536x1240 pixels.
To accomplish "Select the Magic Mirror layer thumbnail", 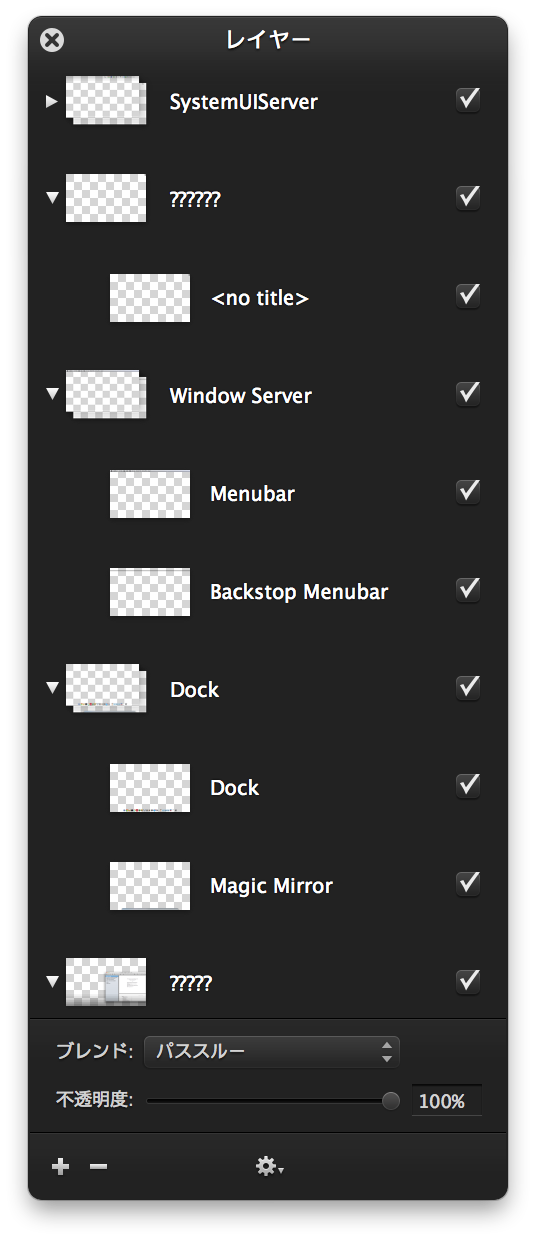I will click(x=150, y=886).
